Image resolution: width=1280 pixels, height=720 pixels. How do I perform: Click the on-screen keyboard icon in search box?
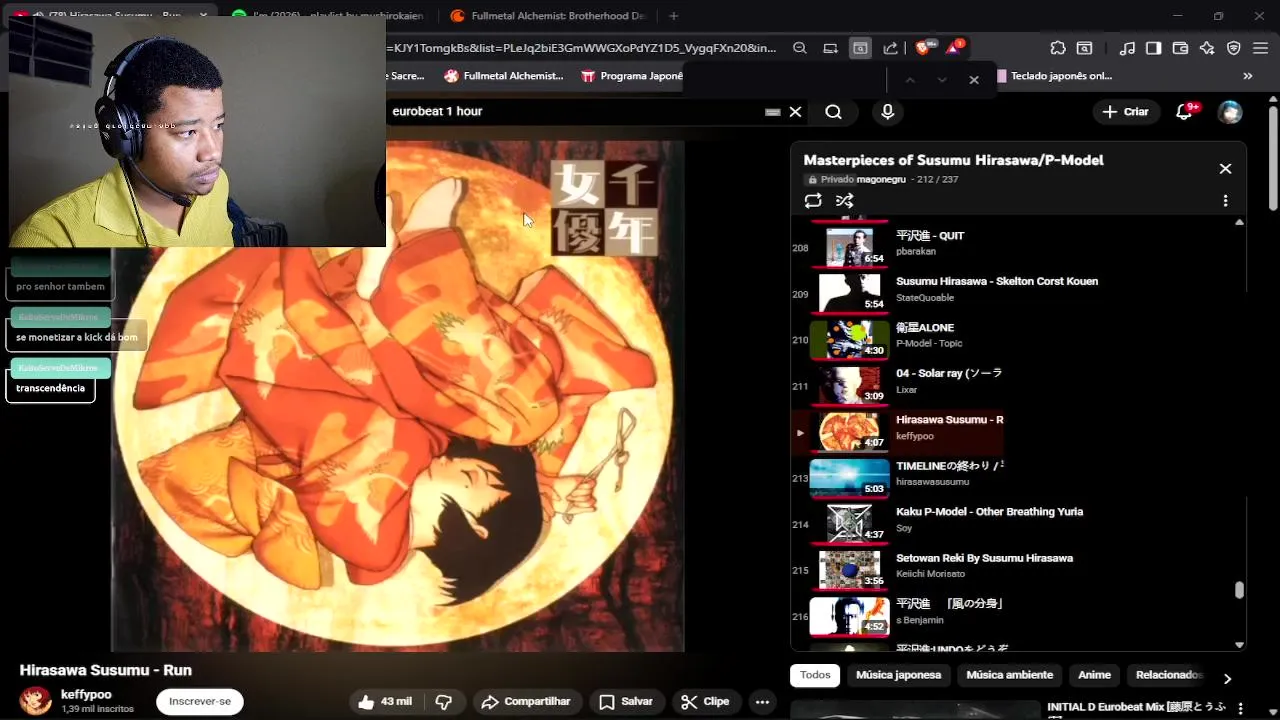772,112
